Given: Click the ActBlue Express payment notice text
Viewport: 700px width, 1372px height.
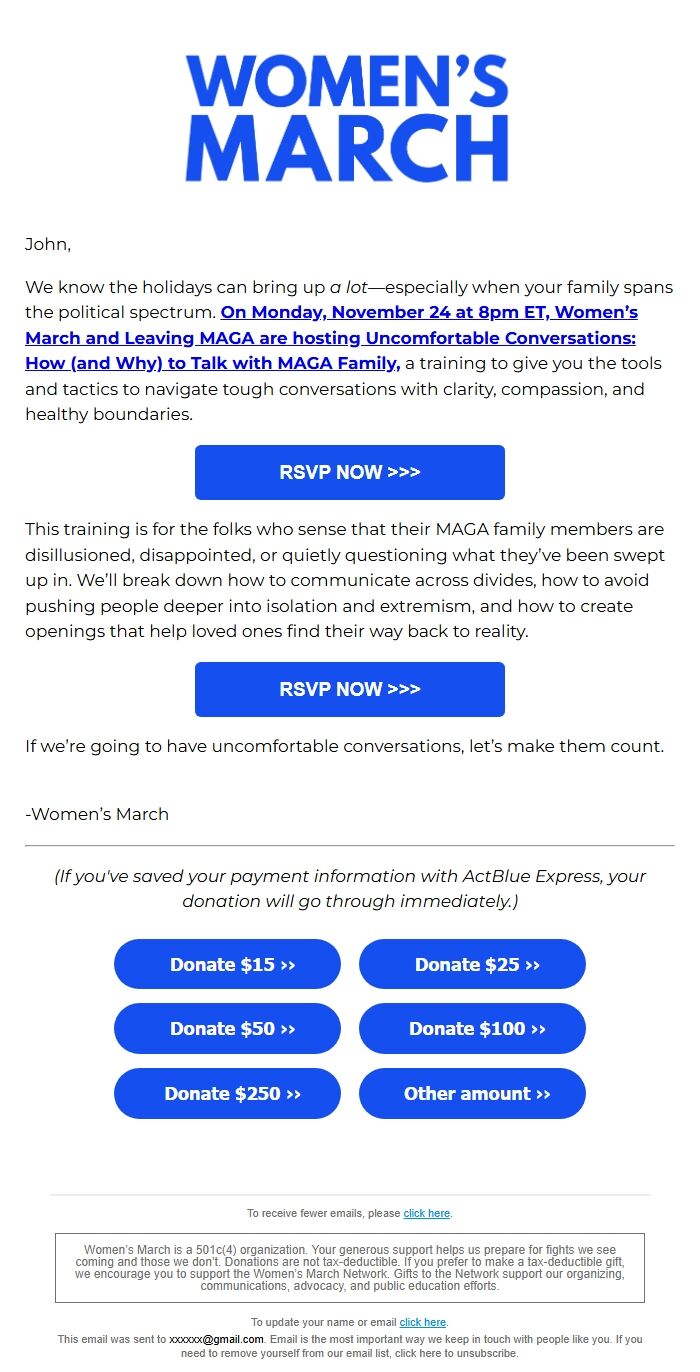Looking at the screenshot, I should tap(349, 888).
